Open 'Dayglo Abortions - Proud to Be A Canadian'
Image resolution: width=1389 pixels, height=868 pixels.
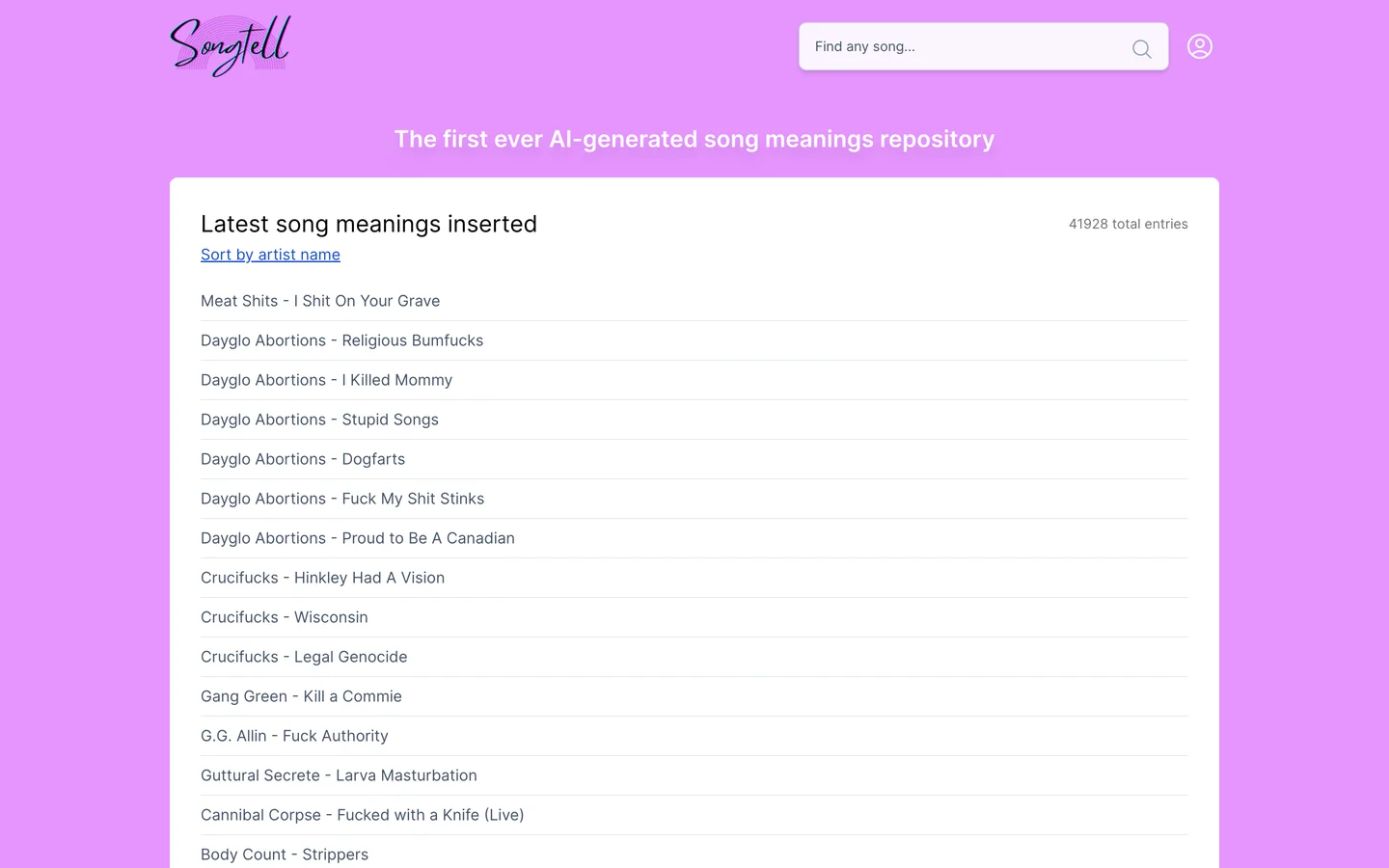pyautogui.click(x=358, y=538)
